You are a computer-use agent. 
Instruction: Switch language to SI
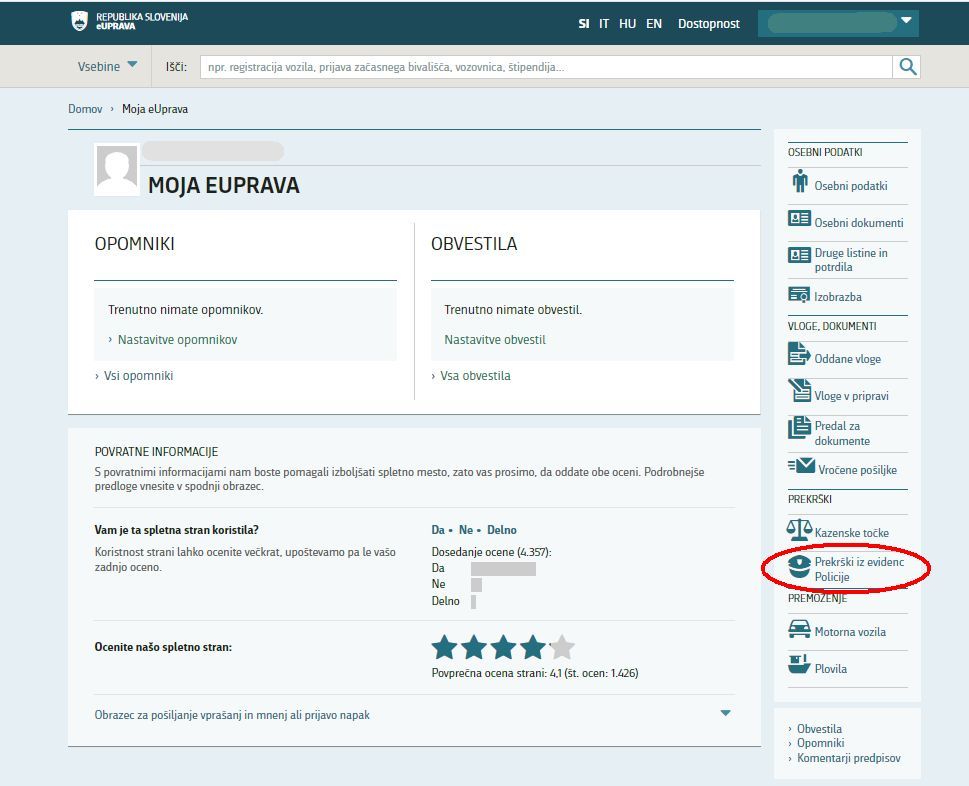583,23
